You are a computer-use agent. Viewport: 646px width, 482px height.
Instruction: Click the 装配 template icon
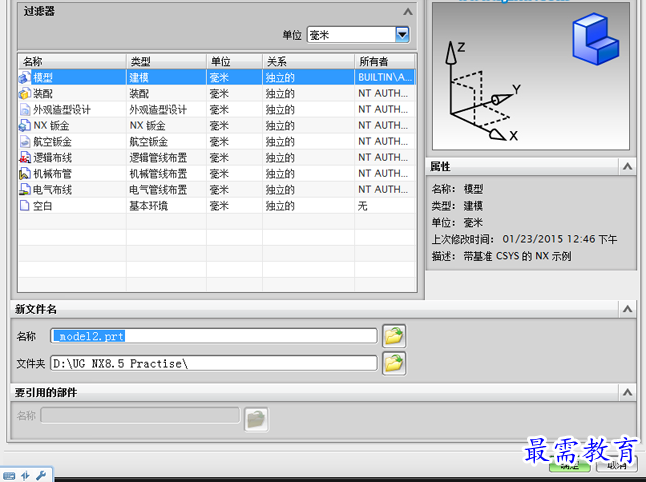pyautogui.click(x=25, y=94)
